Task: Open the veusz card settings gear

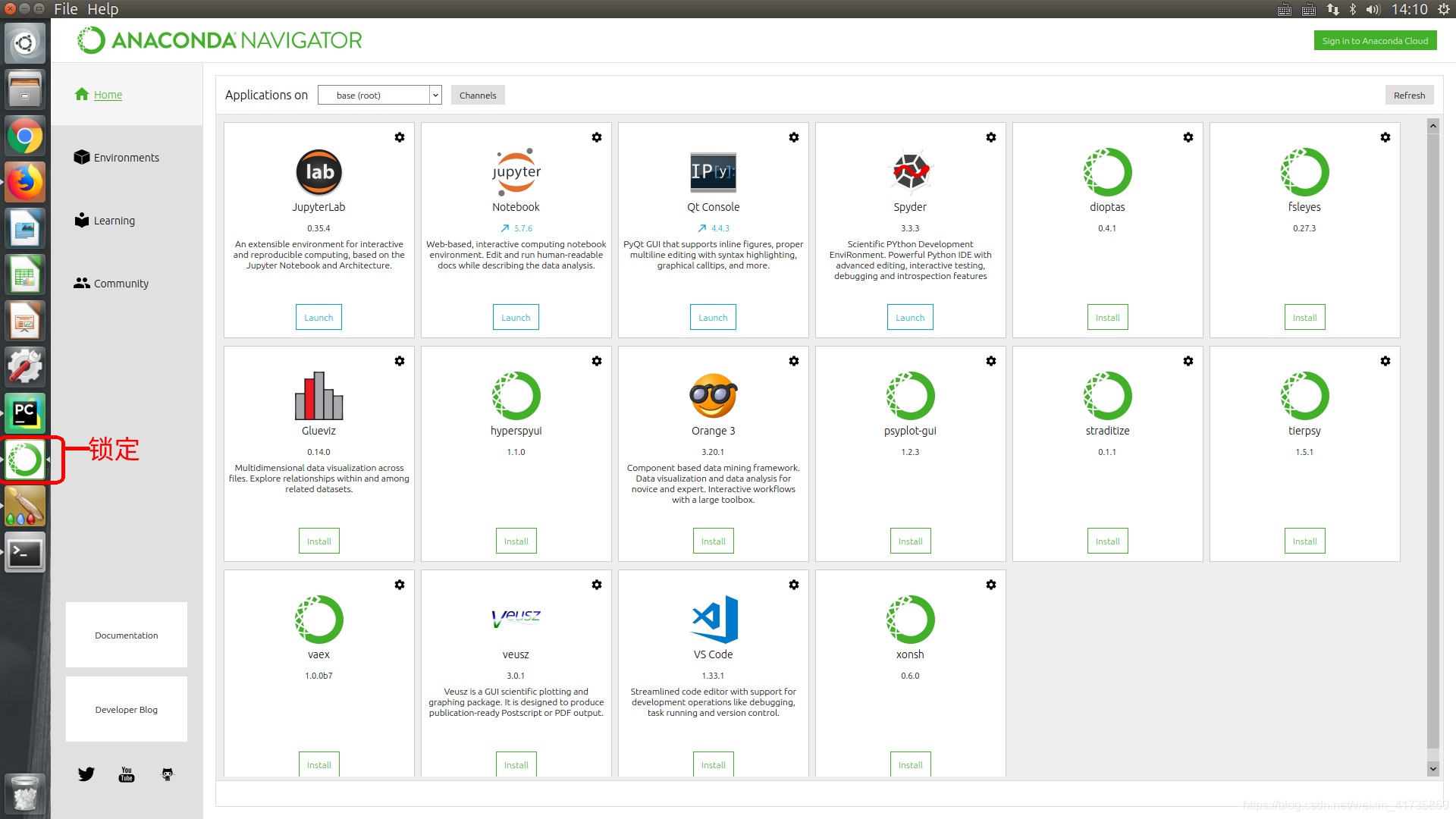Action: tap(597, 585)
